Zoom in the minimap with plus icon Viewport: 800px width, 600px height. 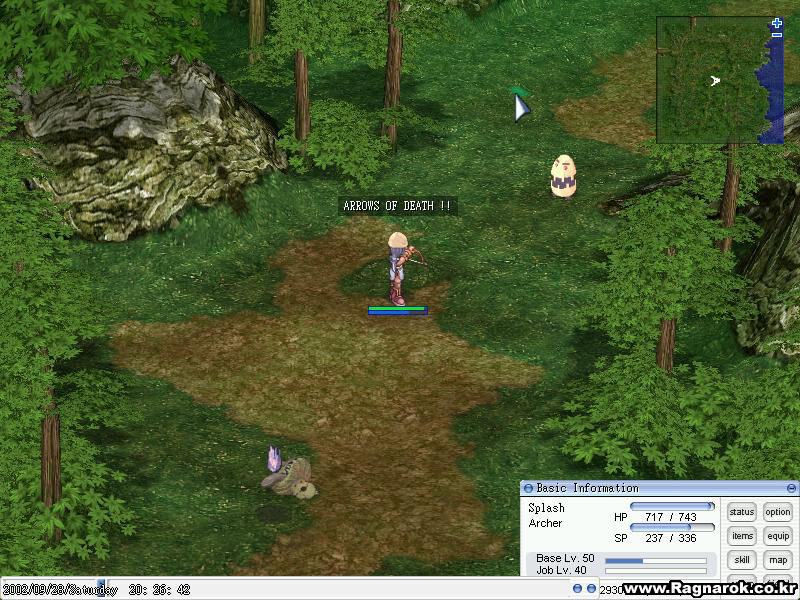[x=777, y=23]
